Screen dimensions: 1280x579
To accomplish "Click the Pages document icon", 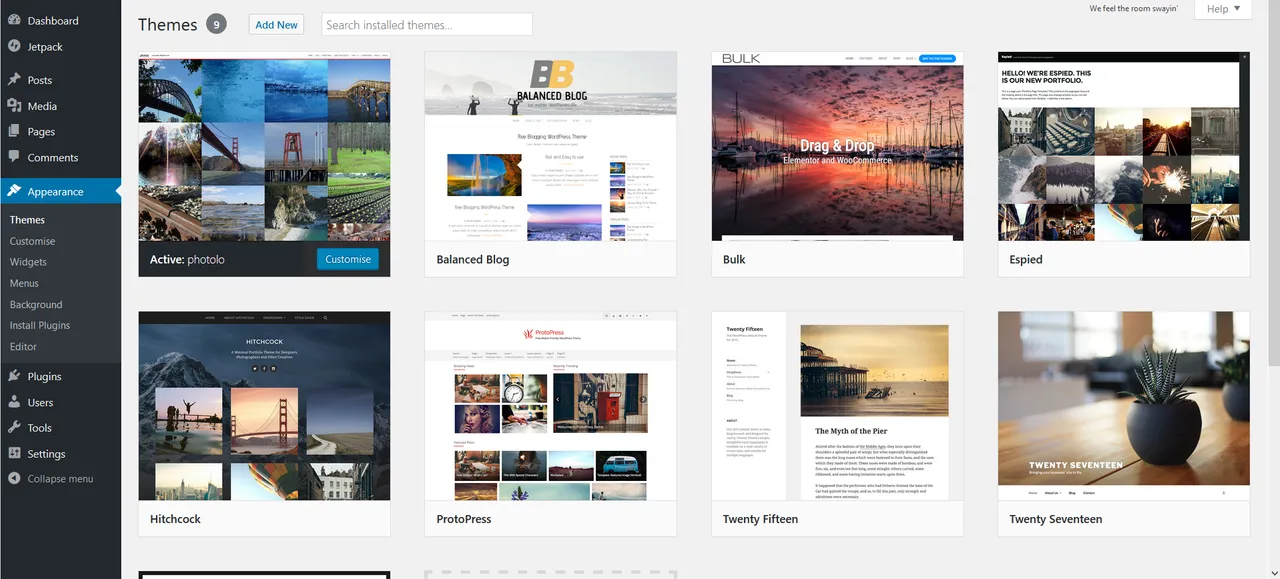I will (x=14, y=131).
